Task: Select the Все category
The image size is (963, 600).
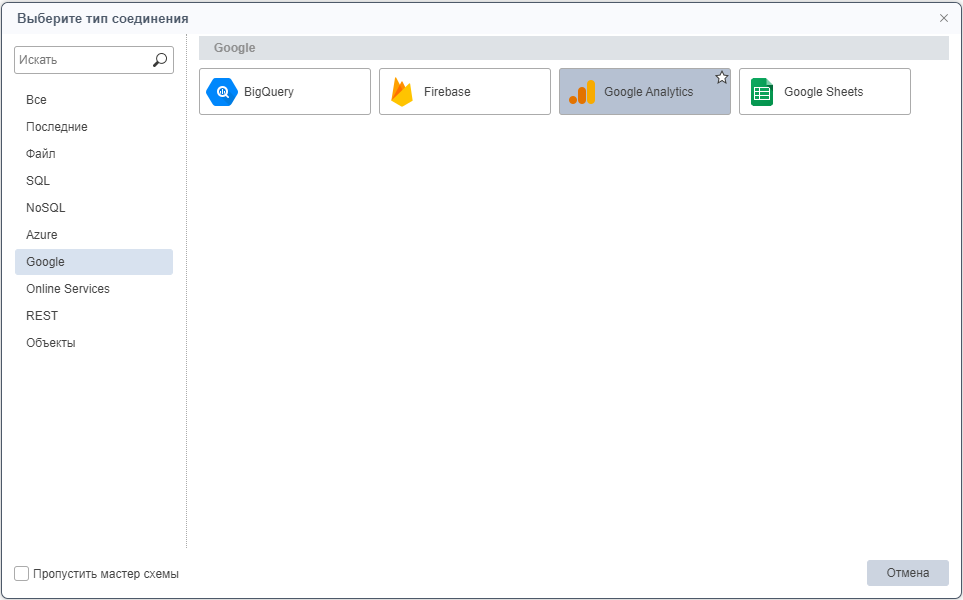Action: 37,100
